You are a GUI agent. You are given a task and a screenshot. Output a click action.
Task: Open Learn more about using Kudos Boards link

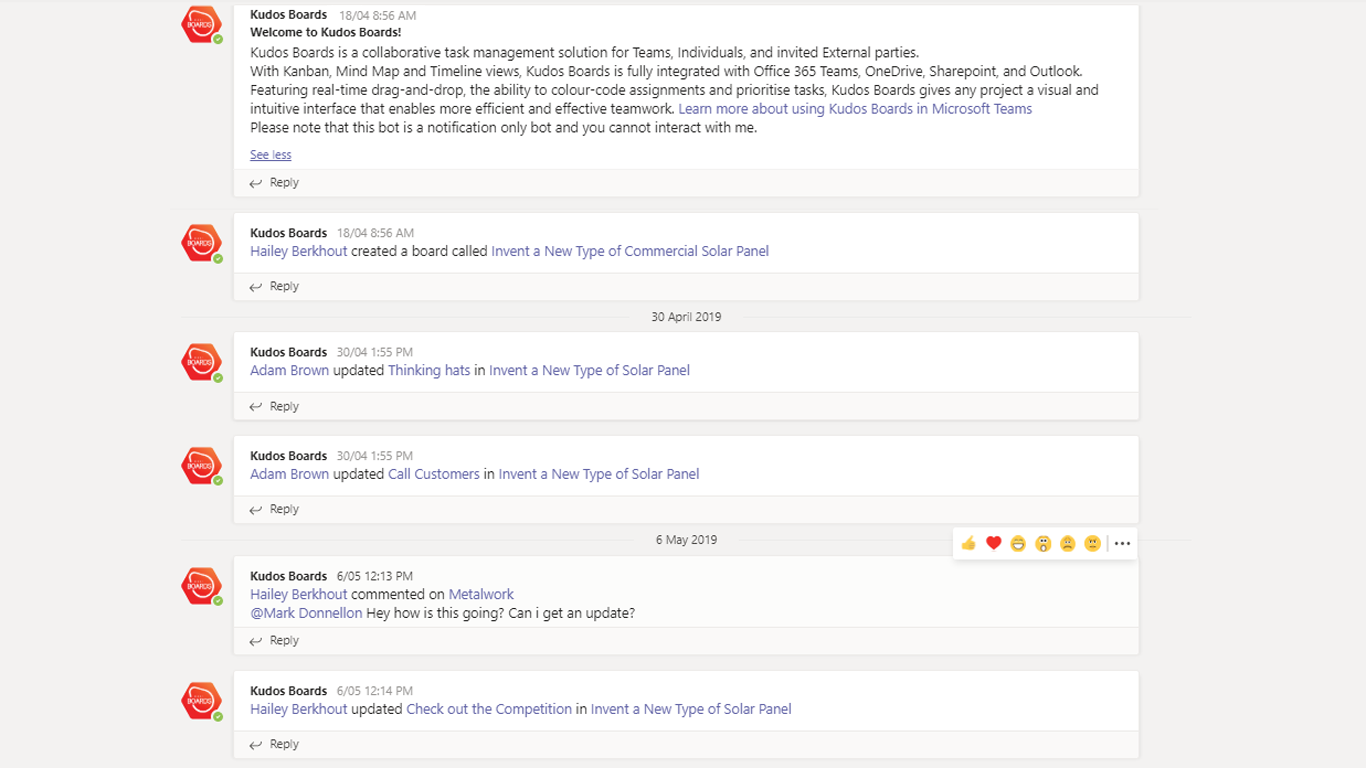pos(855,109)
